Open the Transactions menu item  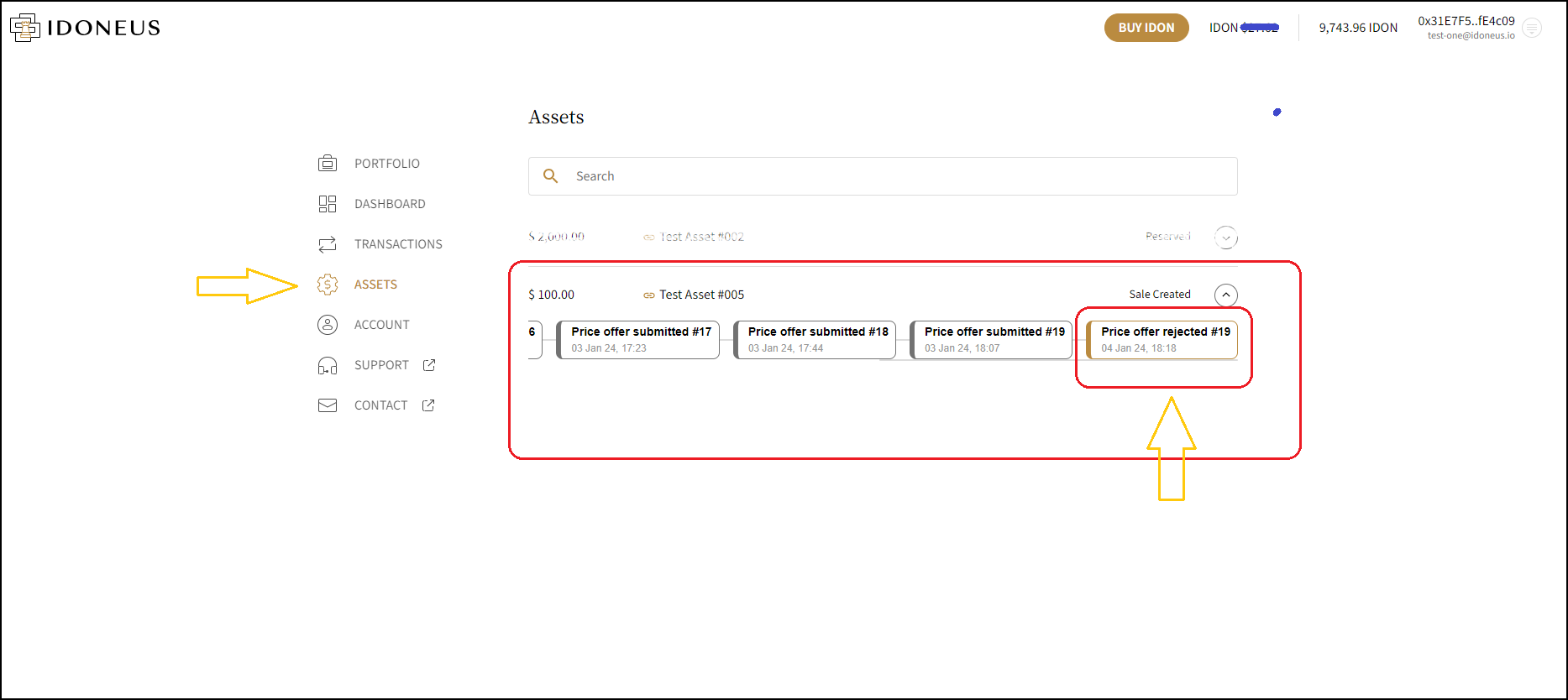coord(398,244)
